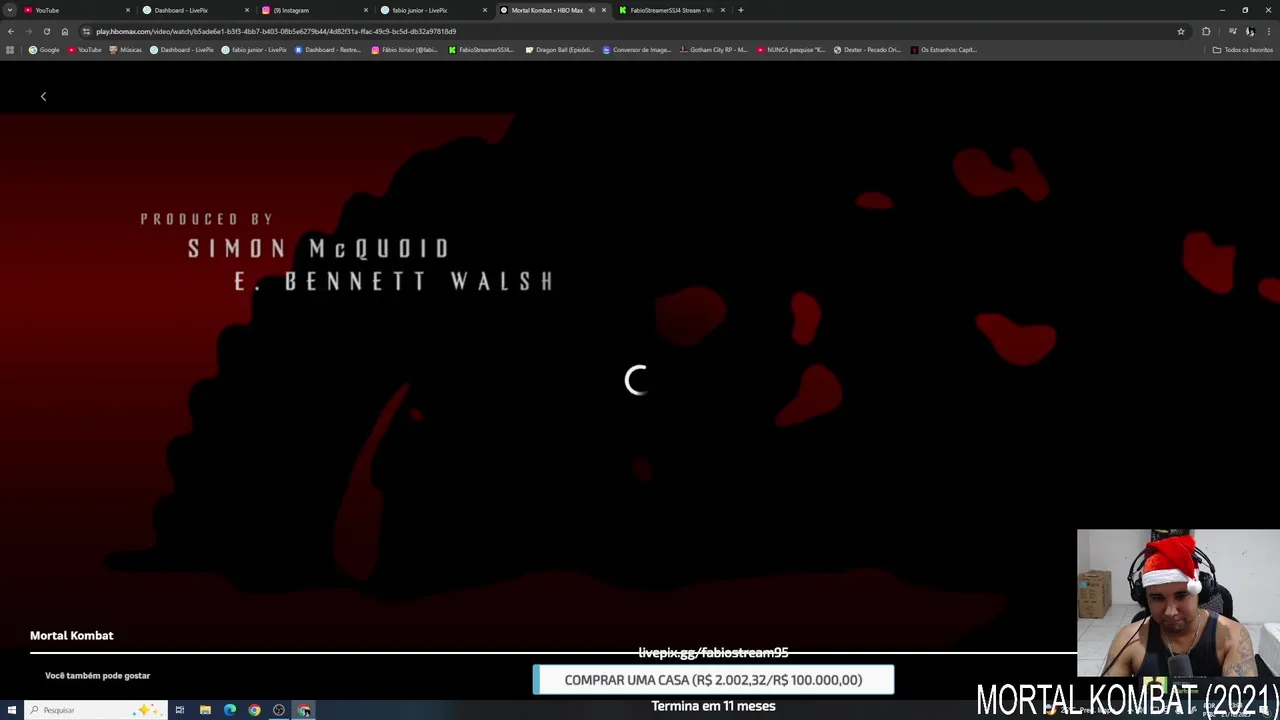1280x720 pixels.
Task: Click the Pesquisar taskbar search box
Action: tap(95, 710)
